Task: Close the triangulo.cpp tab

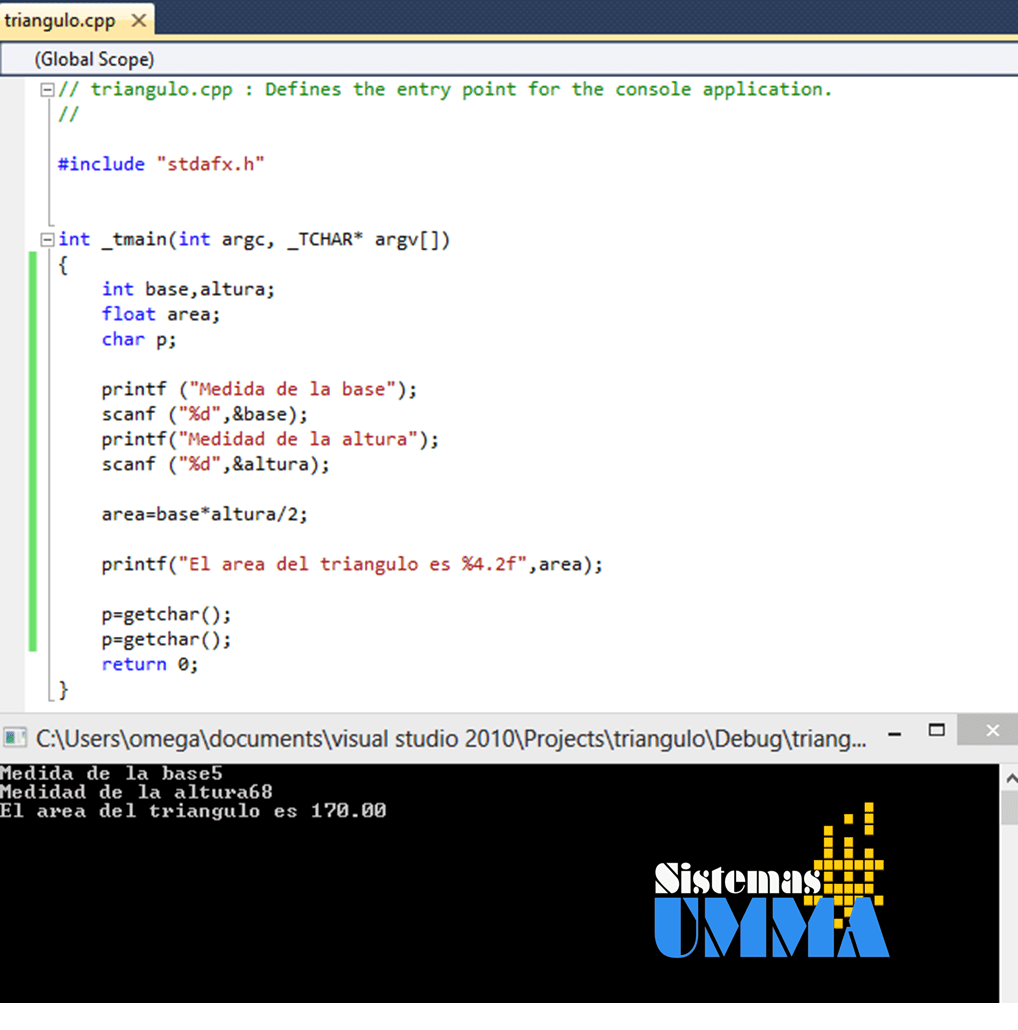Action: (138, 21)
